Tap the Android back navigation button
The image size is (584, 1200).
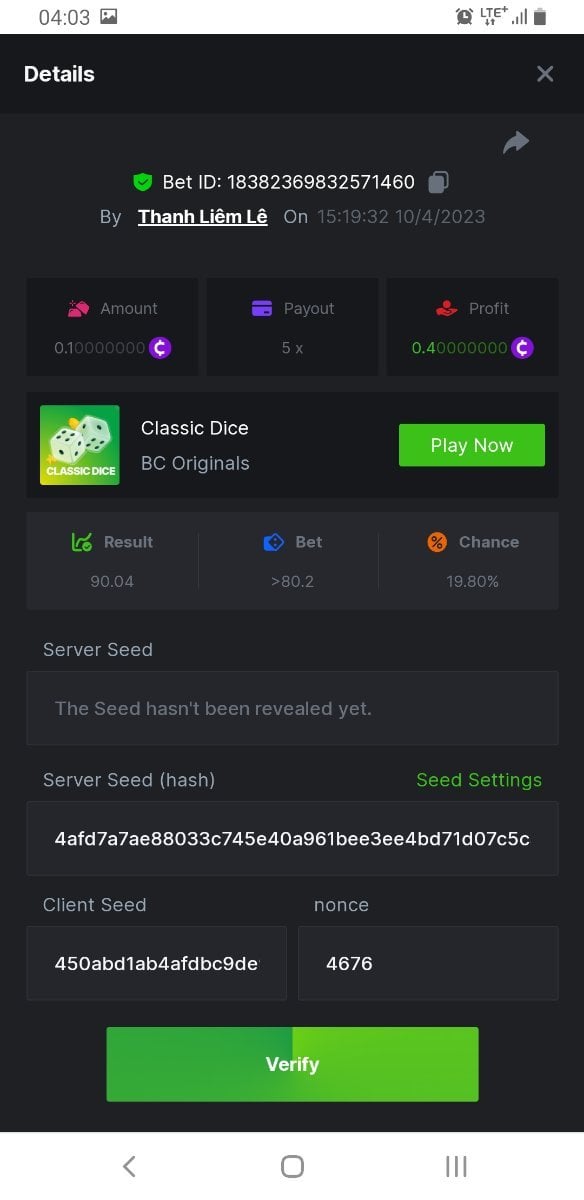click(129, 1166)
